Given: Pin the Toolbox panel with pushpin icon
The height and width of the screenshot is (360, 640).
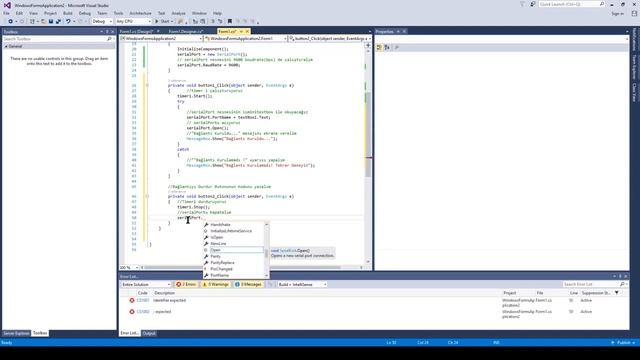Looking at the screenshot, I should [x=107, y=31].
